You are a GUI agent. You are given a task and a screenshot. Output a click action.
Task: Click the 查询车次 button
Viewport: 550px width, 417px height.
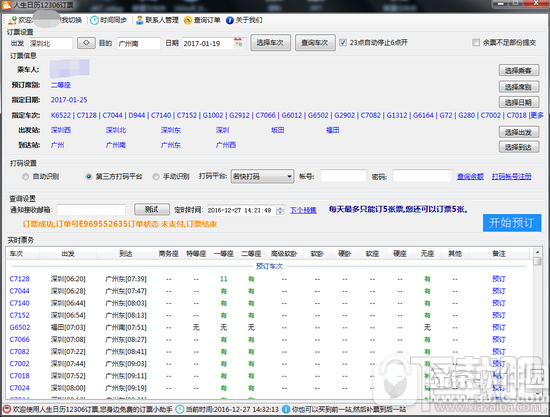315,43
